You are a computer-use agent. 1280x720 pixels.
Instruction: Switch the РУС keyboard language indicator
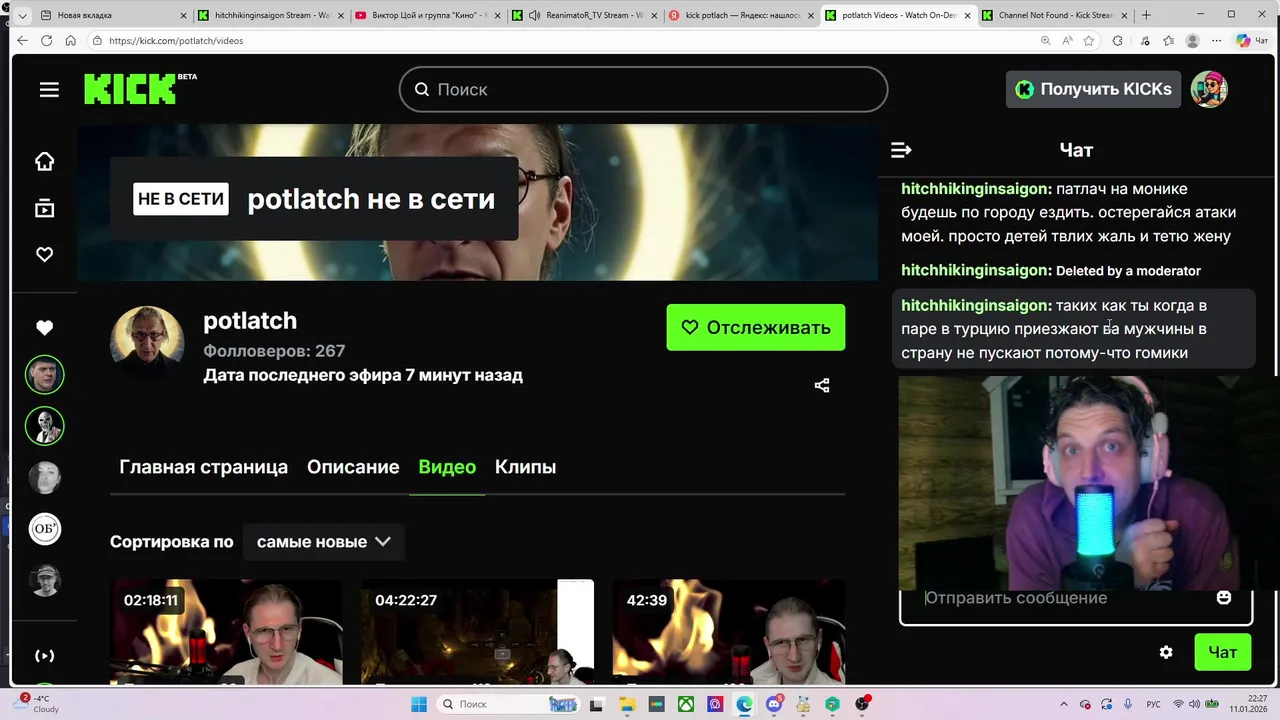(x=1153, y=704)
